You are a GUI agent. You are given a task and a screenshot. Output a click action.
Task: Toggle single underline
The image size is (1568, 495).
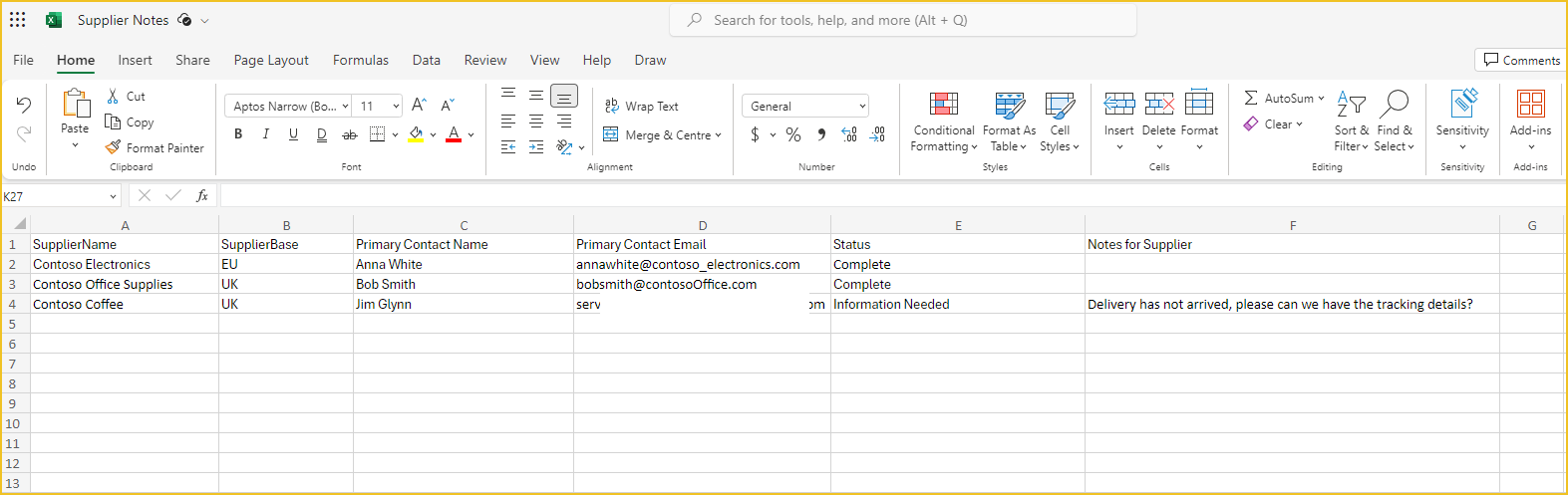pos(293,134)
